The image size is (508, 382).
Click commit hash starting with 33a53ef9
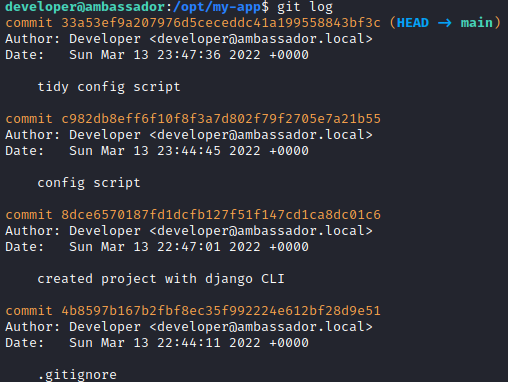pos(221,23)
